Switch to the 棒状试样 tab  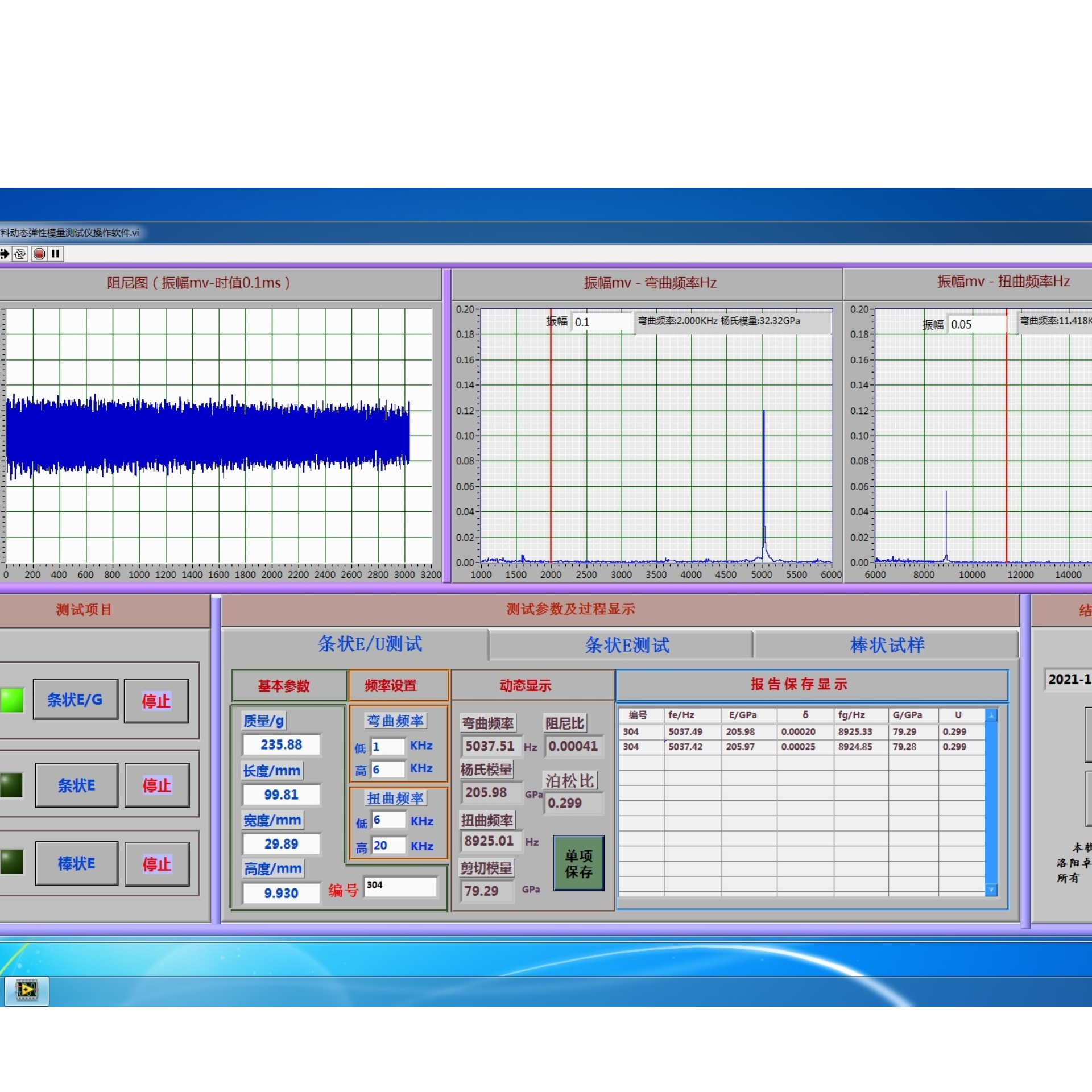click(887, 645)
